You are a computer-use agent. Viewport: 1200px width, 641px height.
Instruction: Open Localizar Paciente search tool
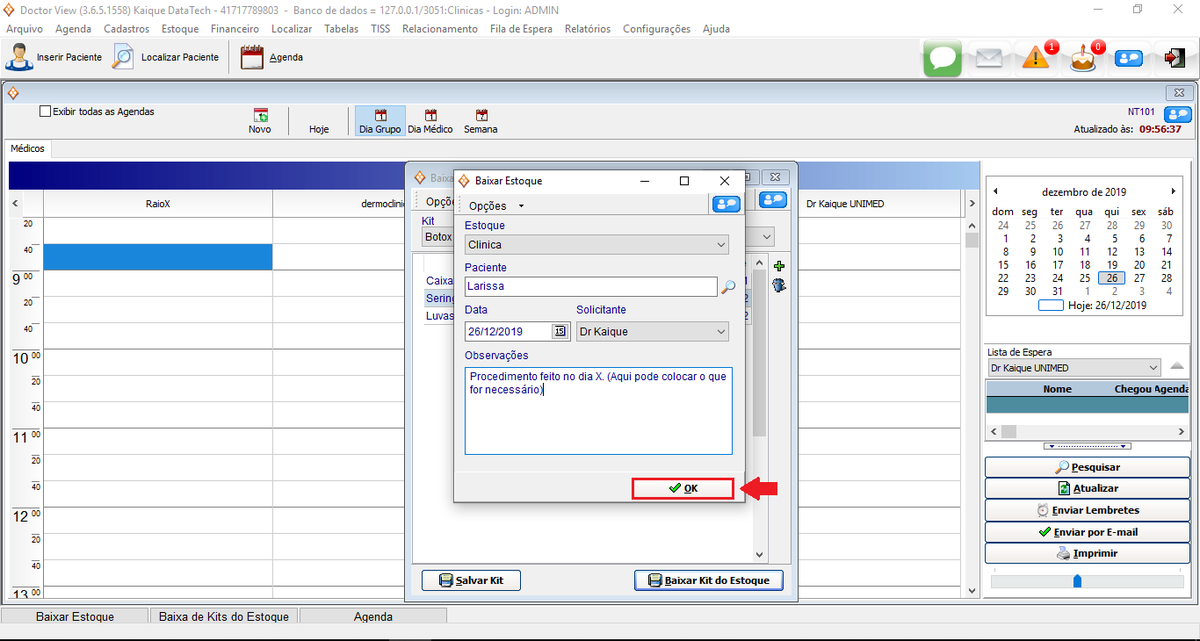point(123,57)
